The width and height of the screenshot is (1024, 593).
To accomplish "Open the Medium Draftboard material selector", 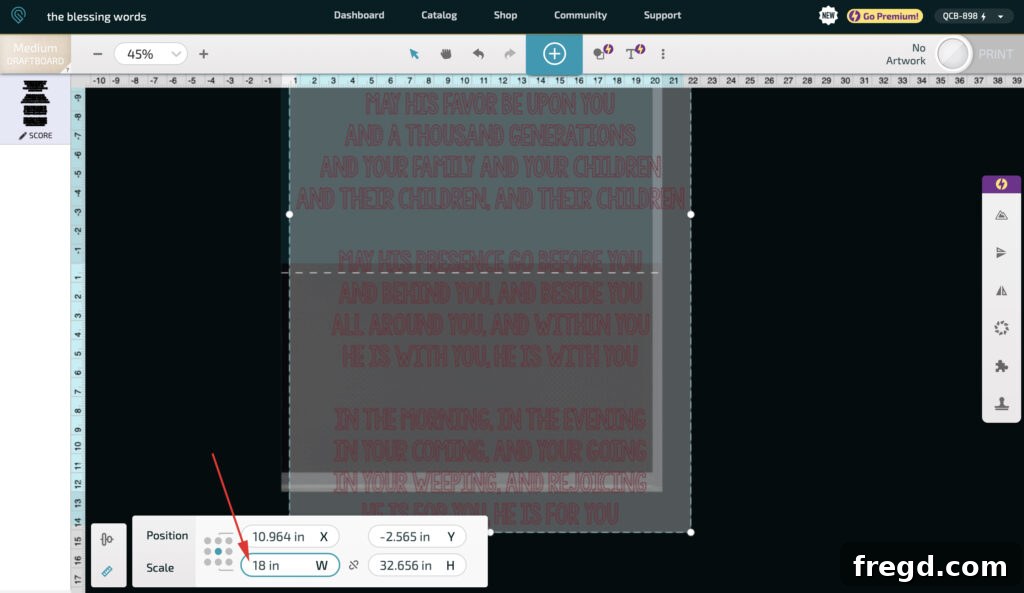I will [x=35, y=54].
